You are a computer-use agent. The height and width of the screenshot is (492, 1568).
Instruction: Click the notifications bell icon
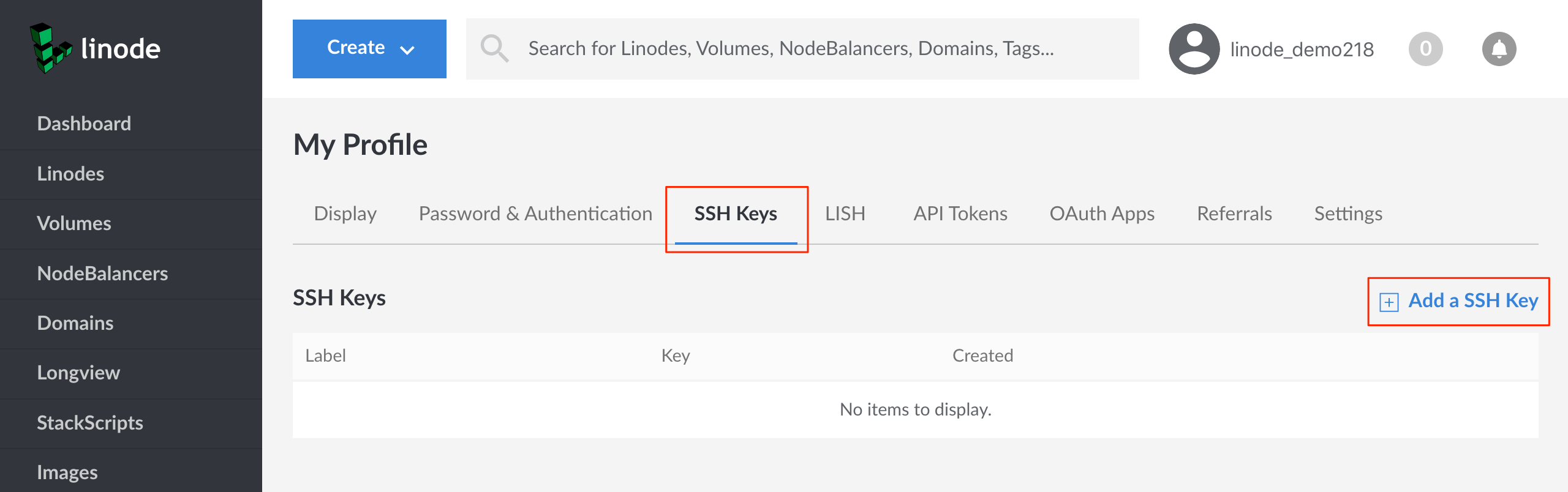(x=1499, y=49)
